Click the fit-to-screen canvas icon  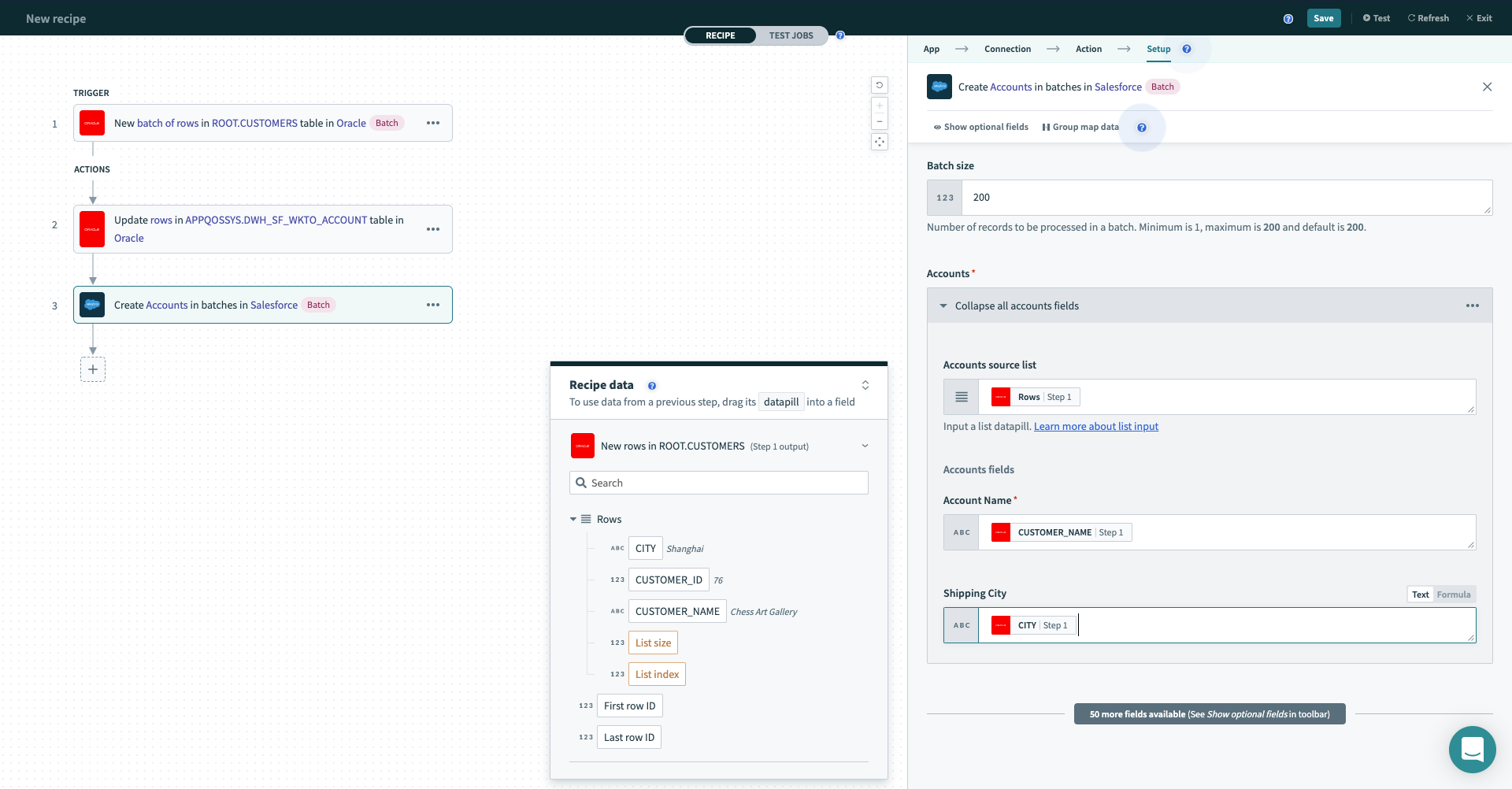click(880, 142)
